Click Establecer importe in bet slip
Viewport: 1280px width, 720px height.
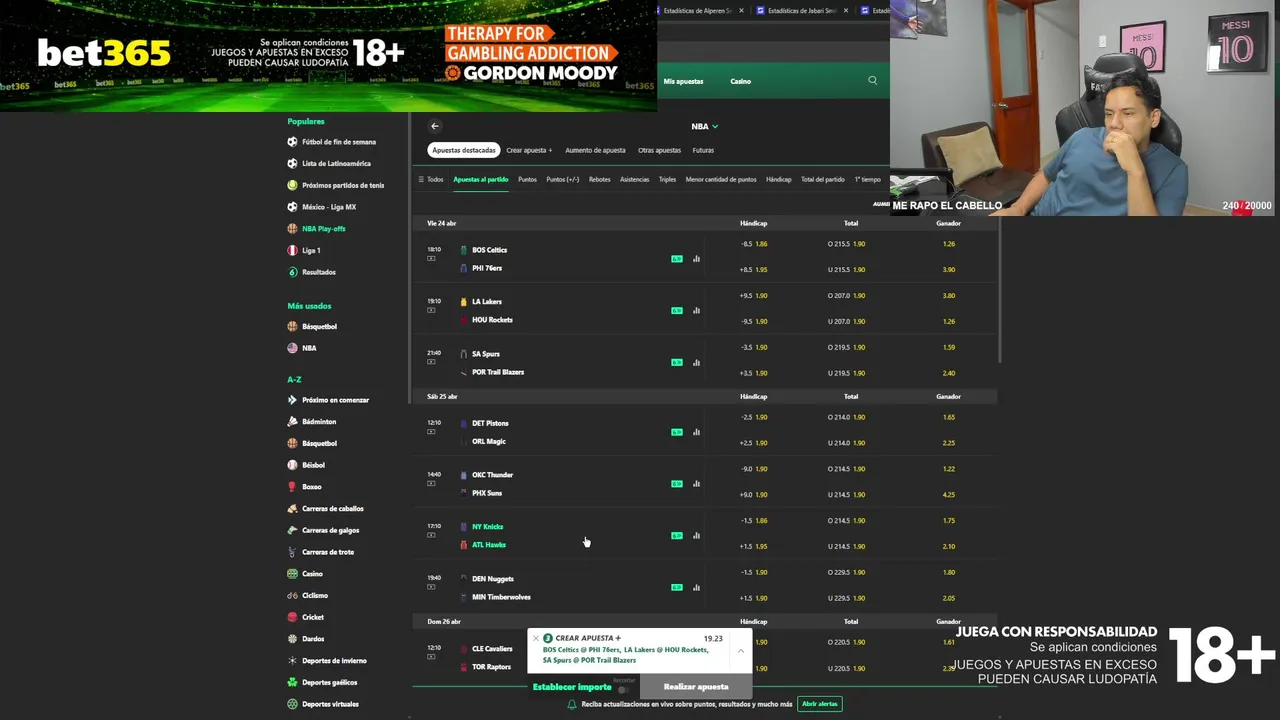click(x=572, y=687)
